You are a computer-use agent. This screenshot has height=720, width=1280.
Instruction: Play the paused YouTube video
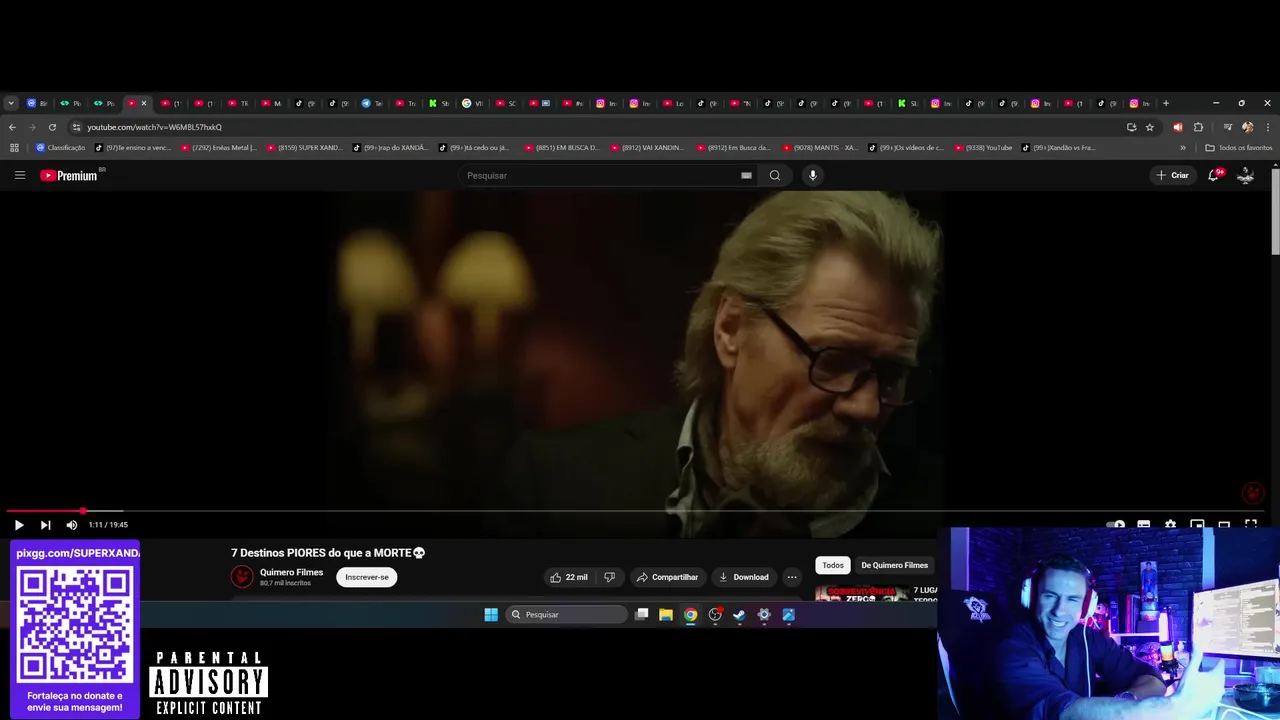pos(18,525)
